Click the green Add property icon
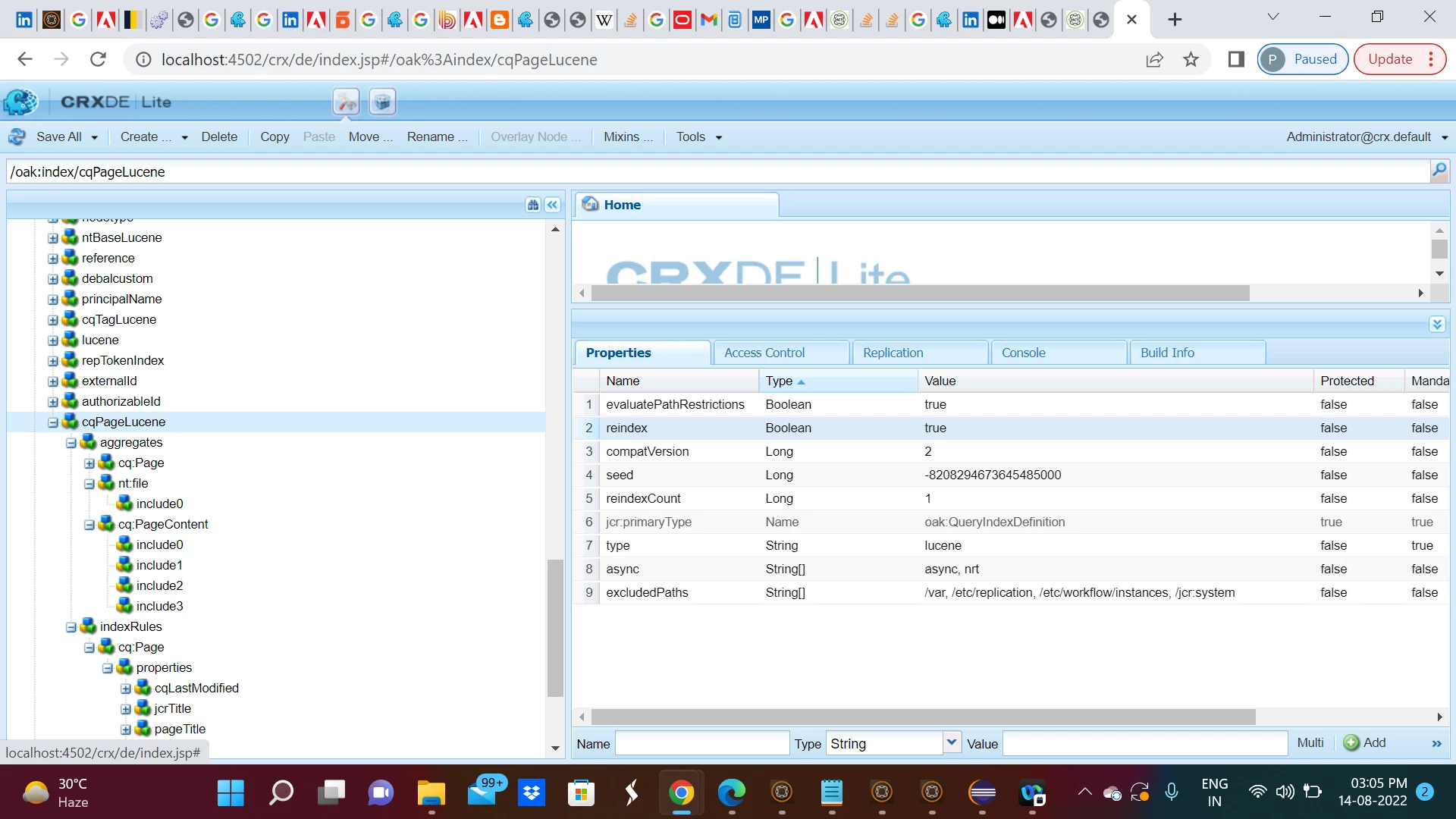Viewport: 1456px width, 819px height. click(1351, 743)
